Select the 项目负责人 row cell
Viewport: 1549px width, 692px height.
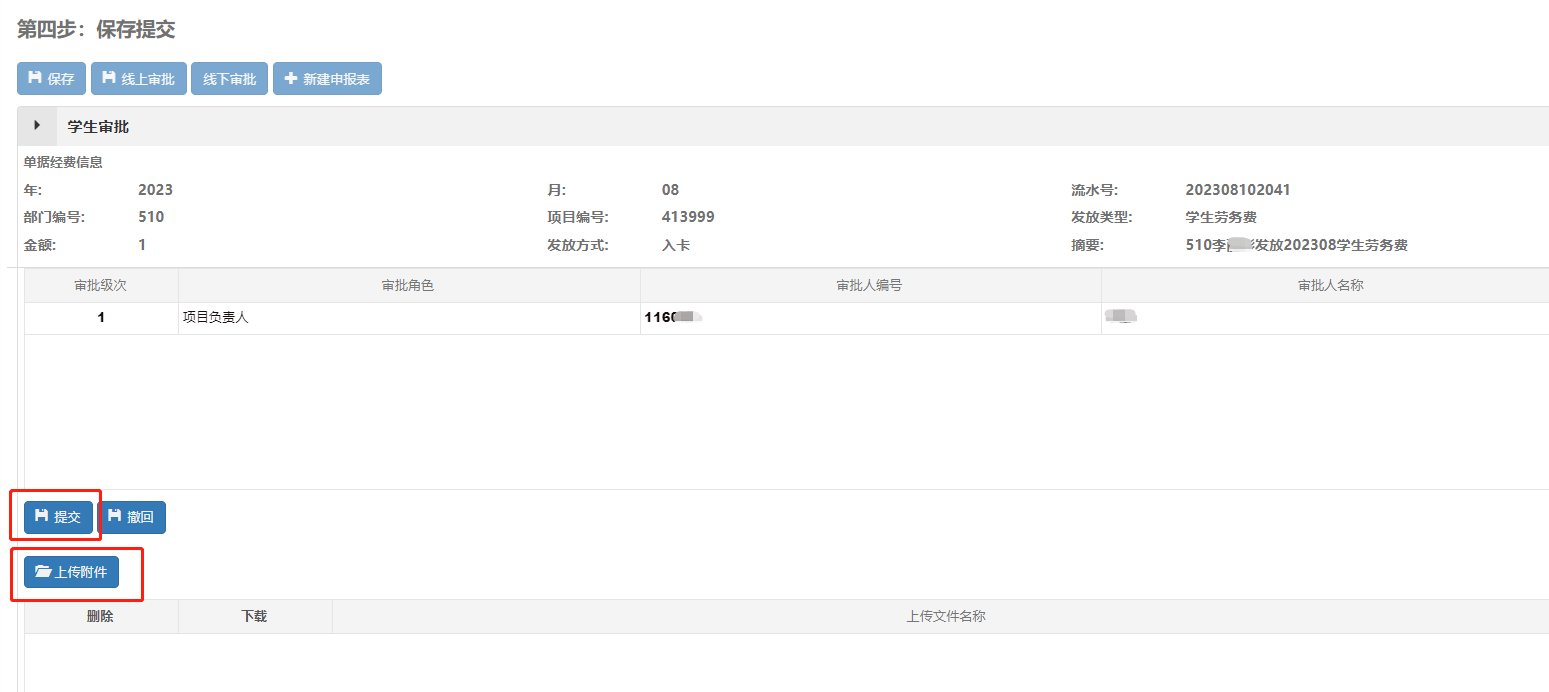[x=215, y=318]
